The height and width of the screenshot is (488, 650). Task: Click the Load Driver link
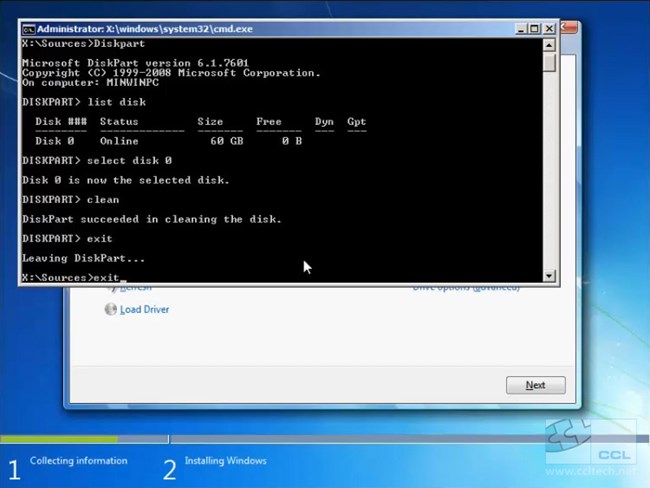144,309
